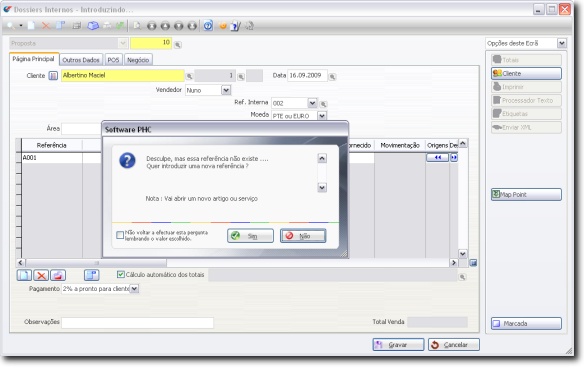Image resolution: width=584 pixels, height=368 pixels.
Task: Open the POS tab
Action: click(x=113, y=60)
